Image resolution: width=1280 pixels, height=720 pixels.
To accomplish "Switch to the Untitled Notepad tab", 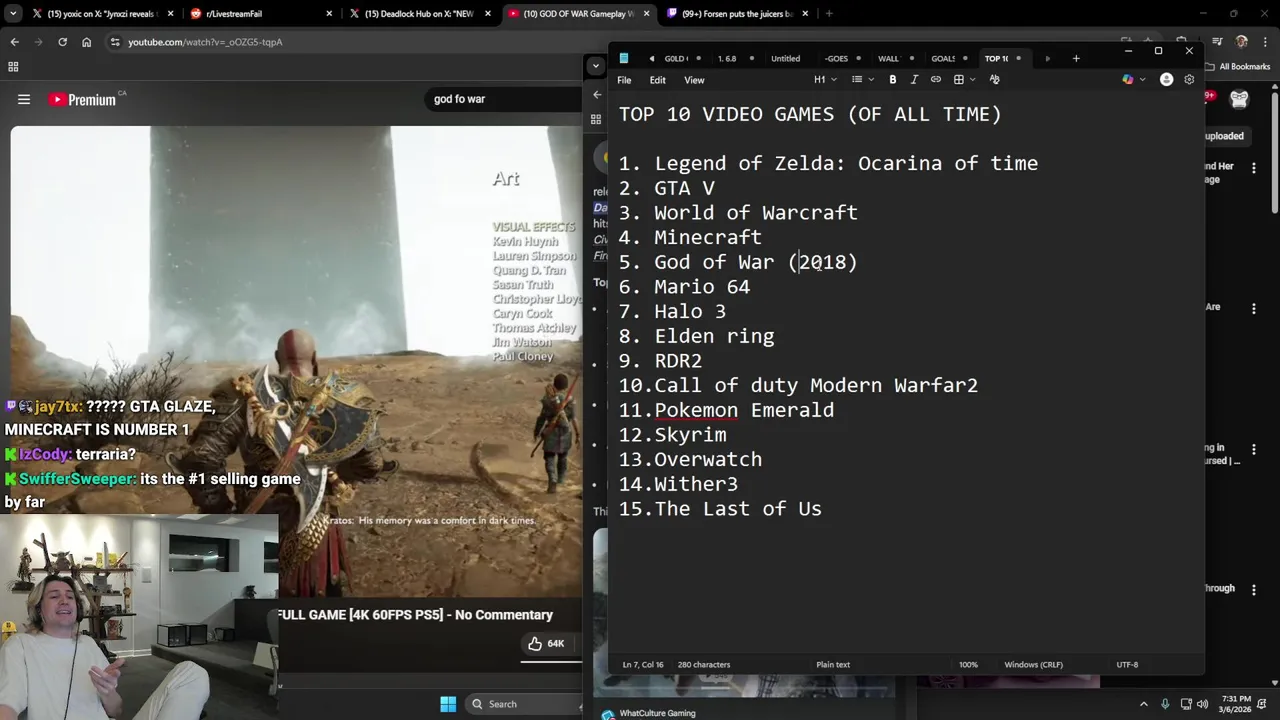I will 785,58.
